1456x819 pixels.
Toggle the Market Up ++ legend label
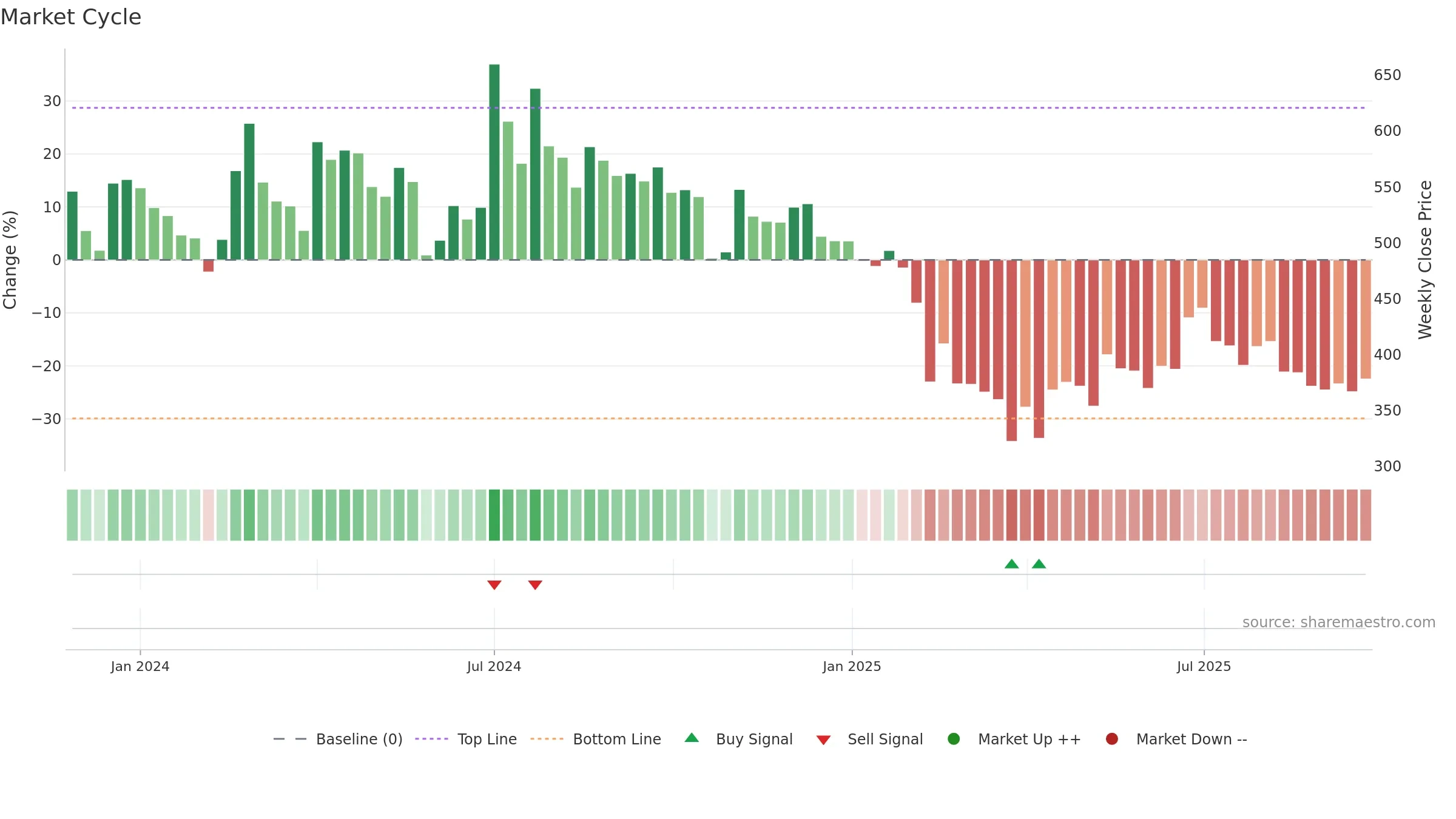tap(1030, 739)
